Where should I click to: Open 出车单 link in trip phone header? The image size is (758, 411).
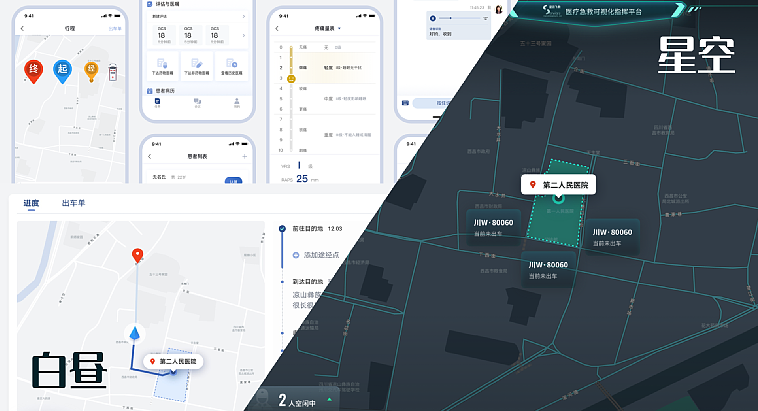click(115, 29)
